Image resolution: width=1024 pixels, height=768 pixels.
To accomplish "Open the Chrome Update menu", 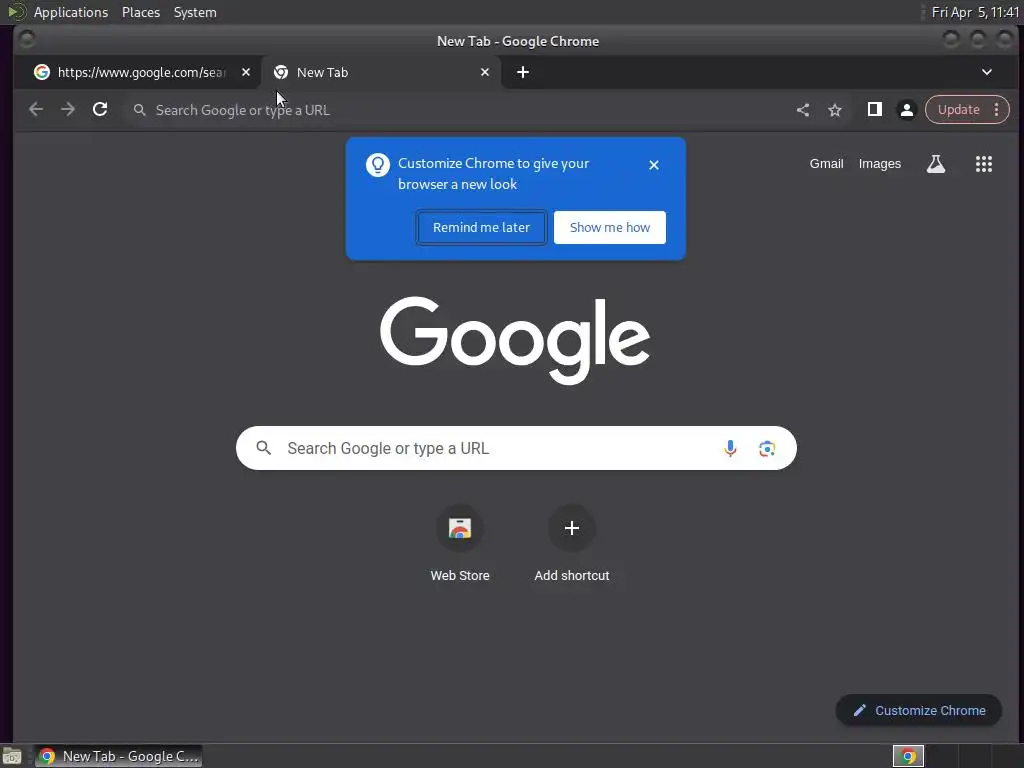I will (x=967, y=110).
